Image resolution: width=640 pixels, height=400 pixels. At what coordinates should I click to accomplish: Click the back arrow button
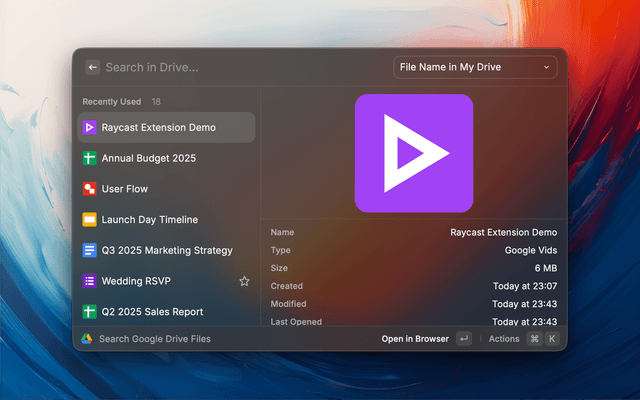tap(92, 67)
